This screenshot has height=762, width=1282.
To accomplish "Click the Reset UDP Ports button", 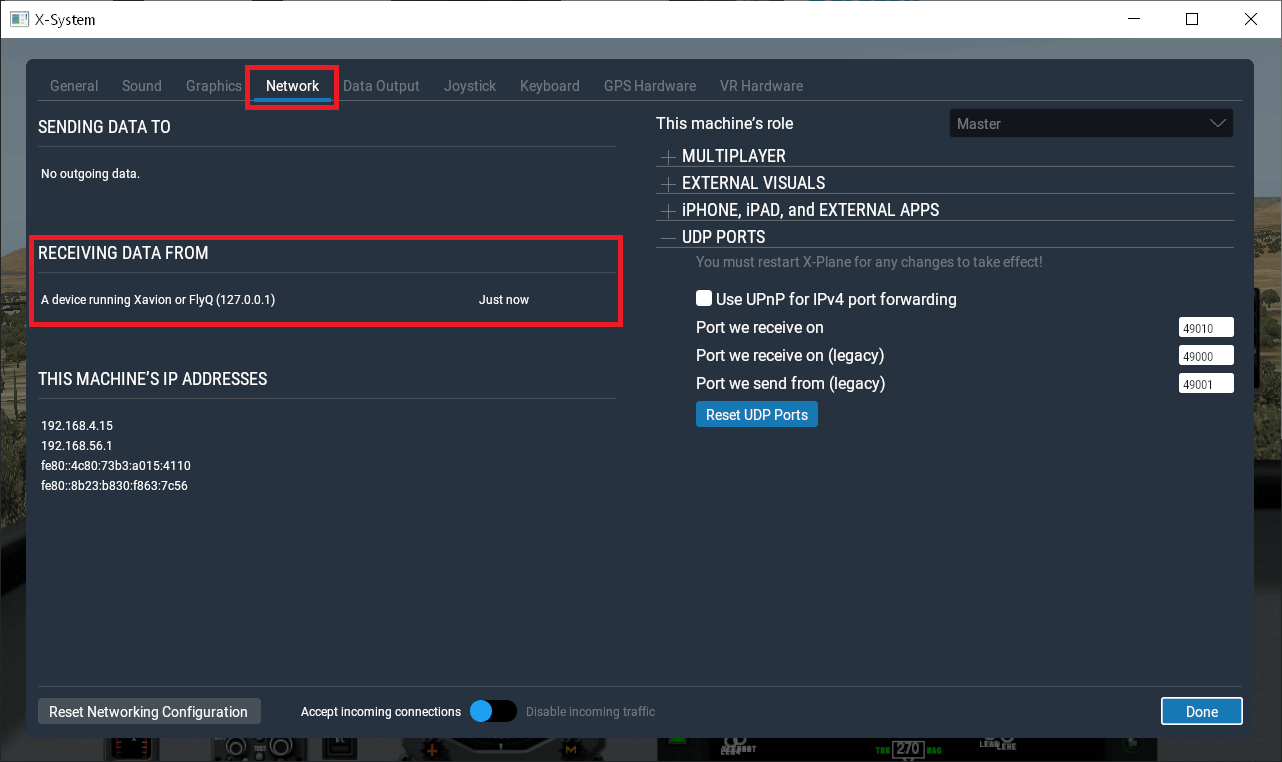I will coord(757,415).
